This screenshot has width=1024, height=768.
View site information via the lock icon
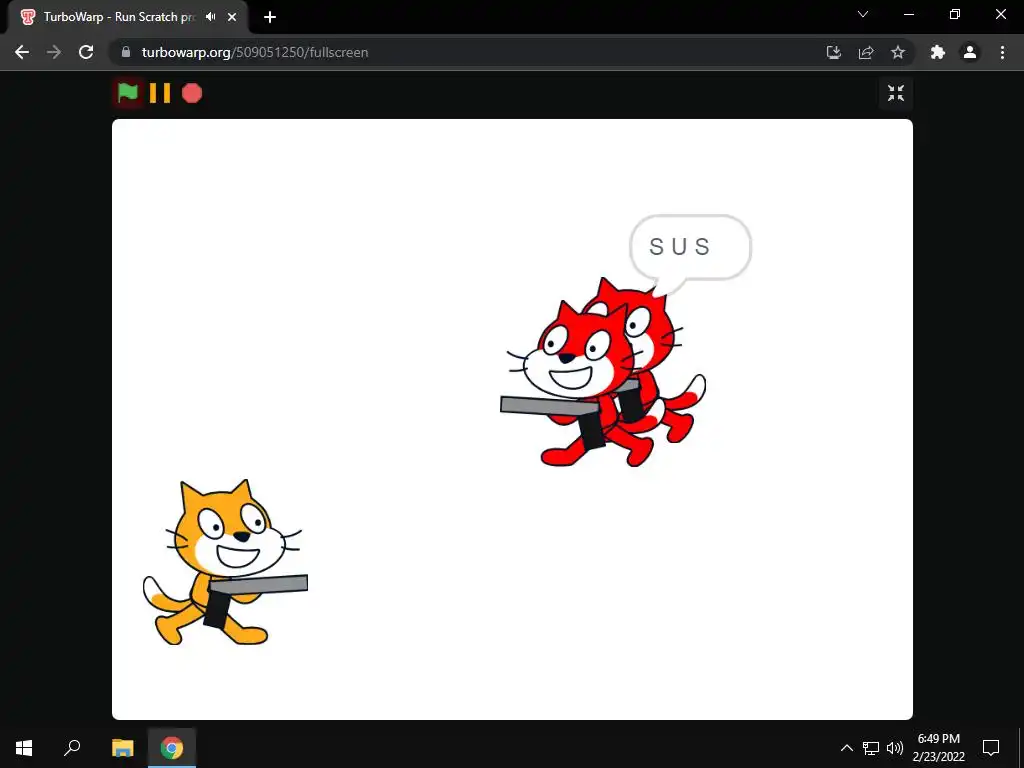click(x=126, y=52)
